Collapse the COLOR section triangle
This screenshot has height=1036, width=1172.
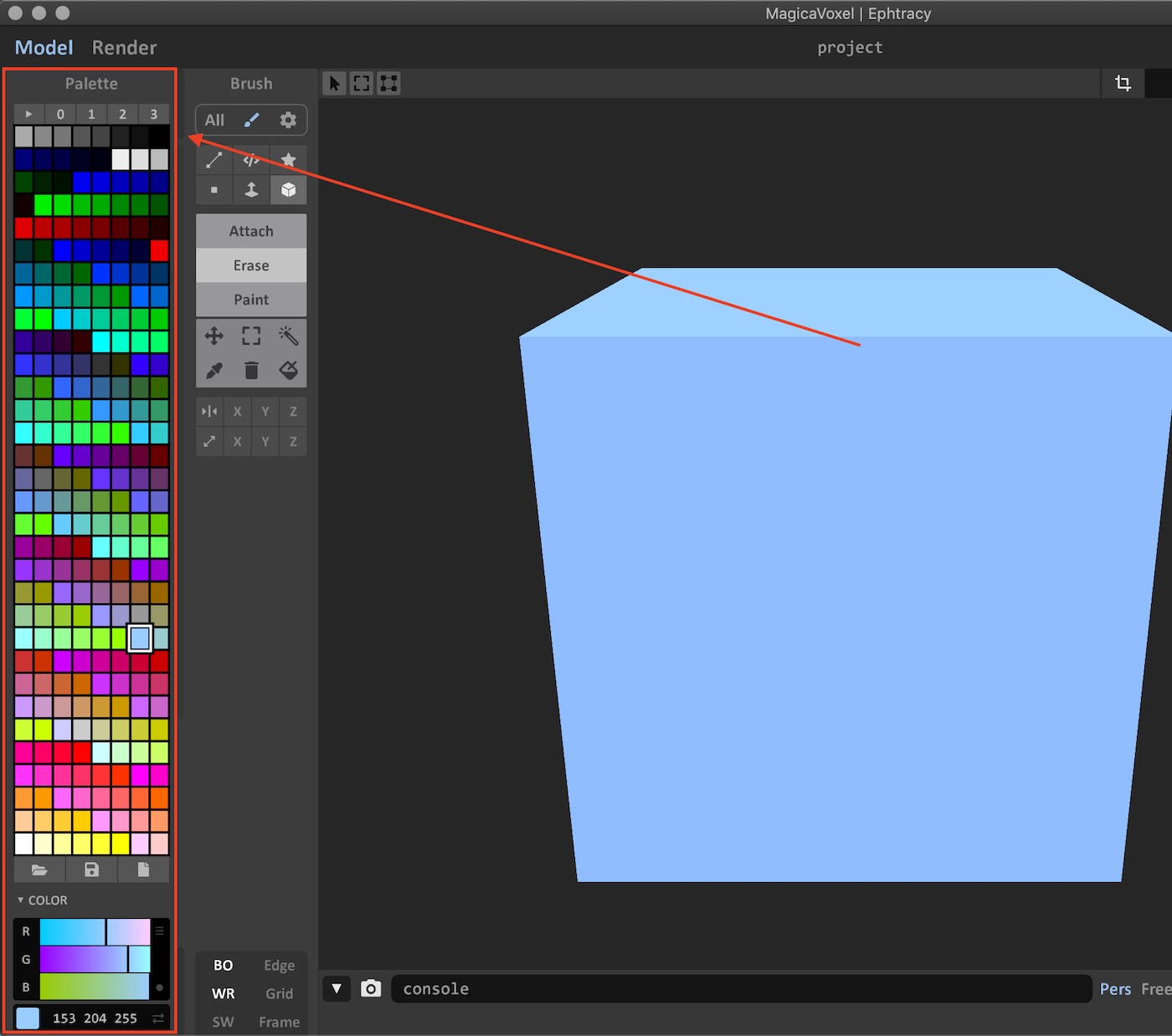[x=20, y=900]
